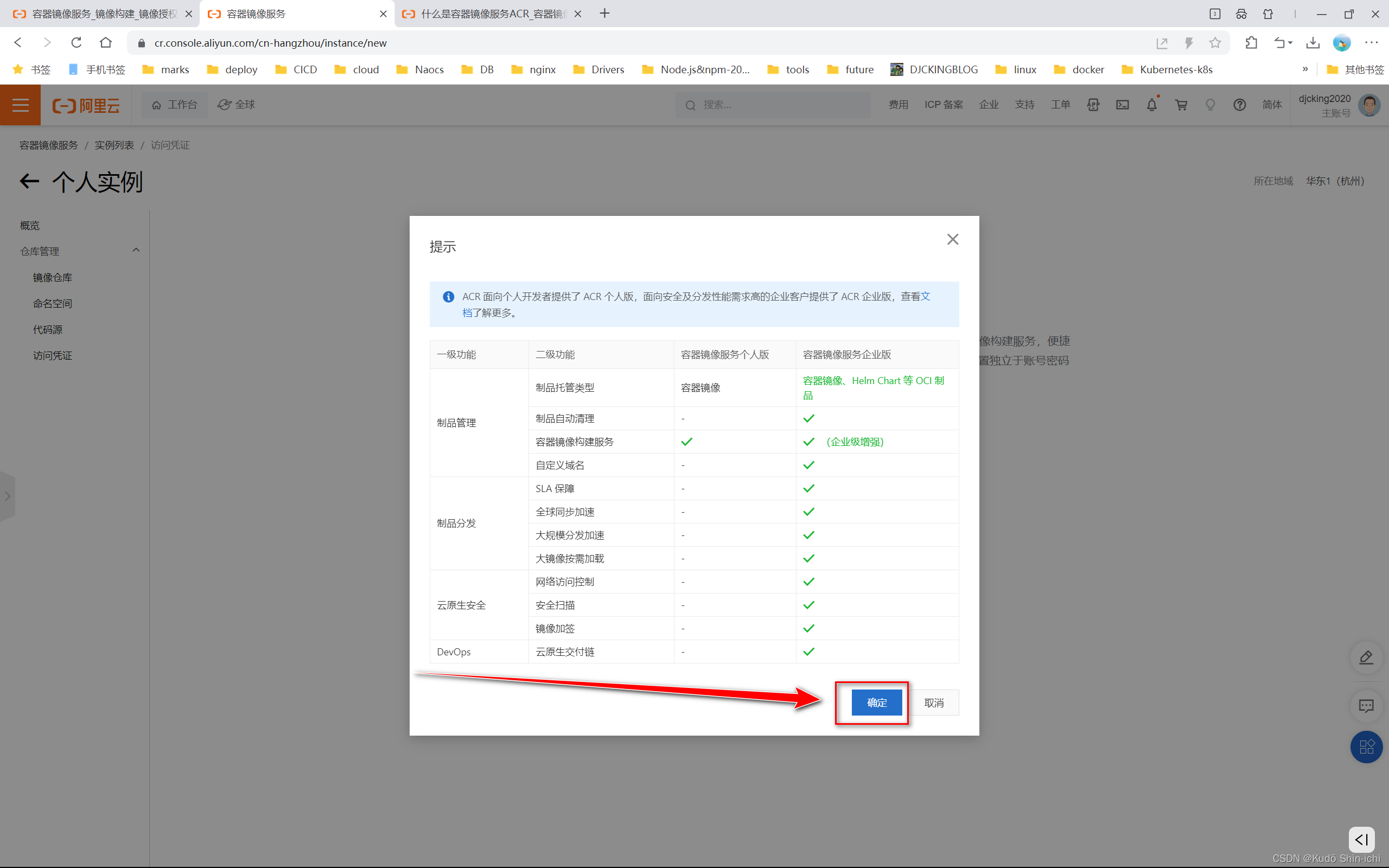Open the notification bell icon
Screen dimensions: 1389x868
click(x=1151, y=105)
